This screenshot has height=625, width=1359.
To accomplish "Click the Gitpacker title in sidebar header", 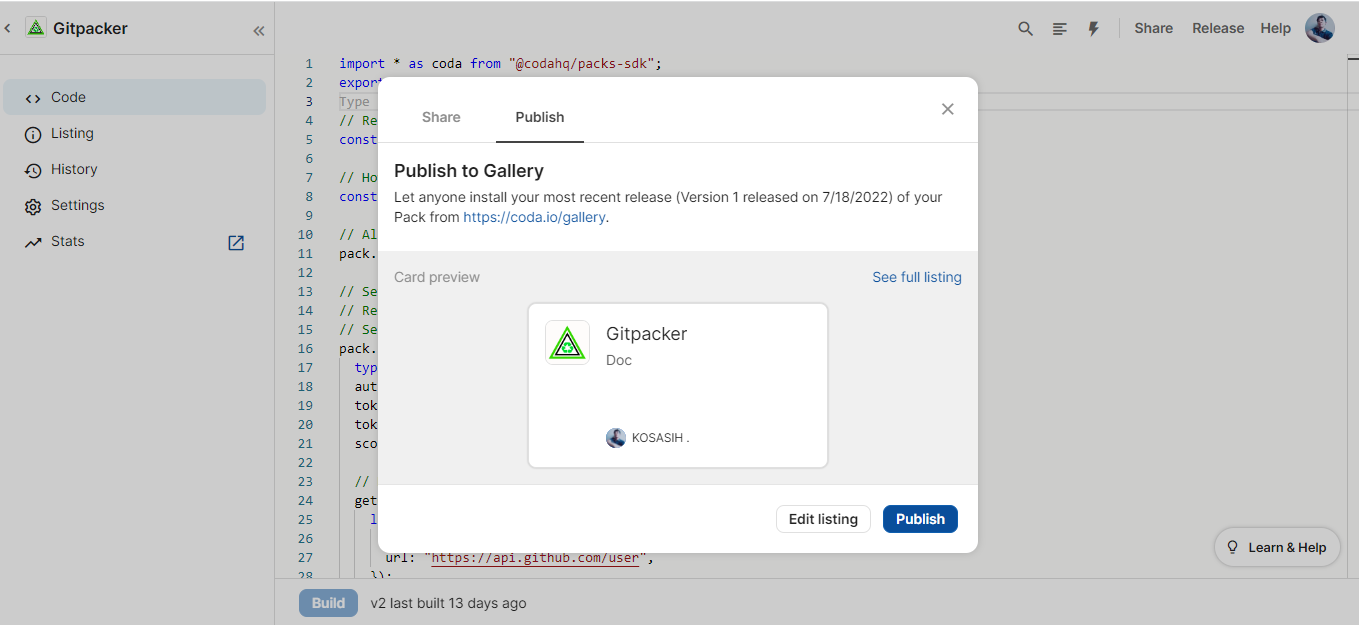I will click(x=90, y=29).
